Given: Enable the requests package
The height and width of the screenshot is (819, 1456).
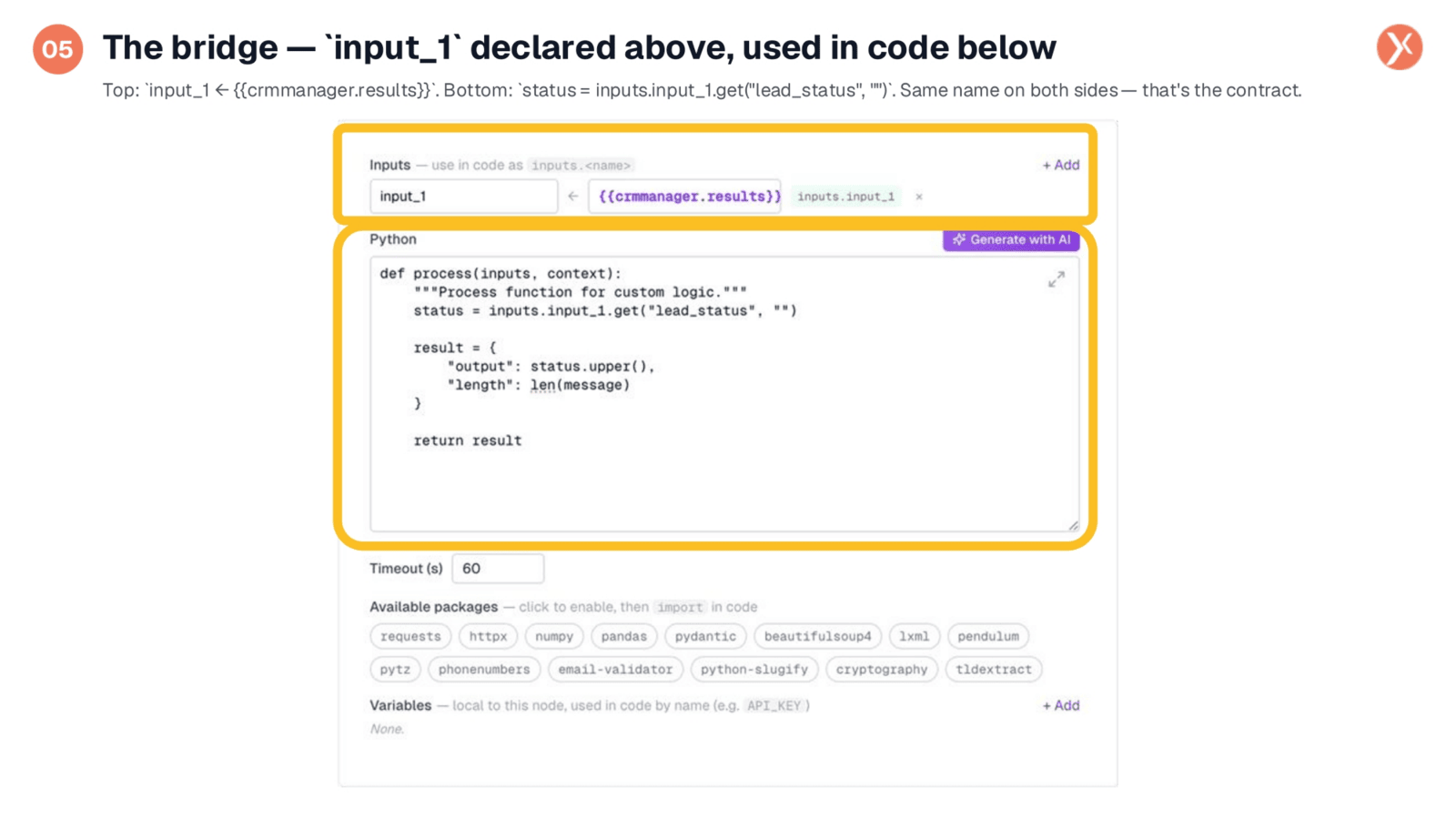Looking at the screenshot, I should coord(410,636).
